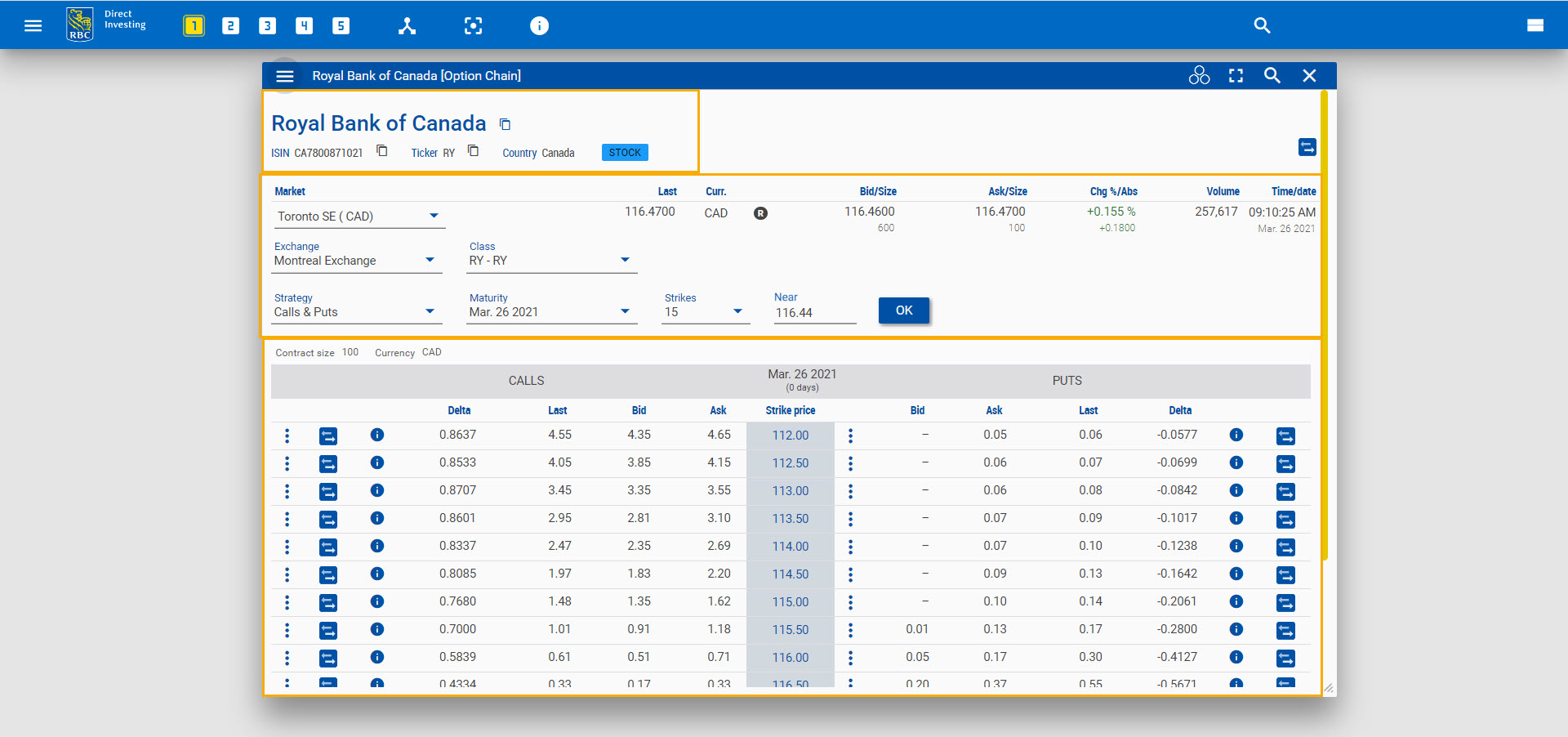Maximize the Option Chain panel to fullscreen

tap(1236, 75)
